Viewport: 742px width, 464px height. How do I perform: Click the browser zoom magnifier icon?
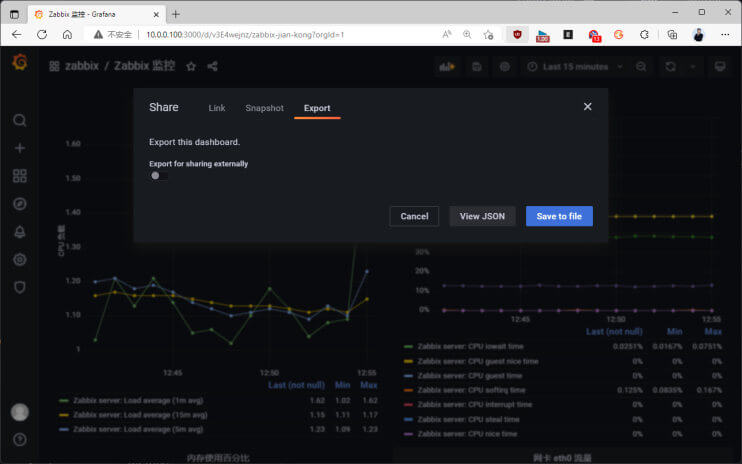[467, 35]
